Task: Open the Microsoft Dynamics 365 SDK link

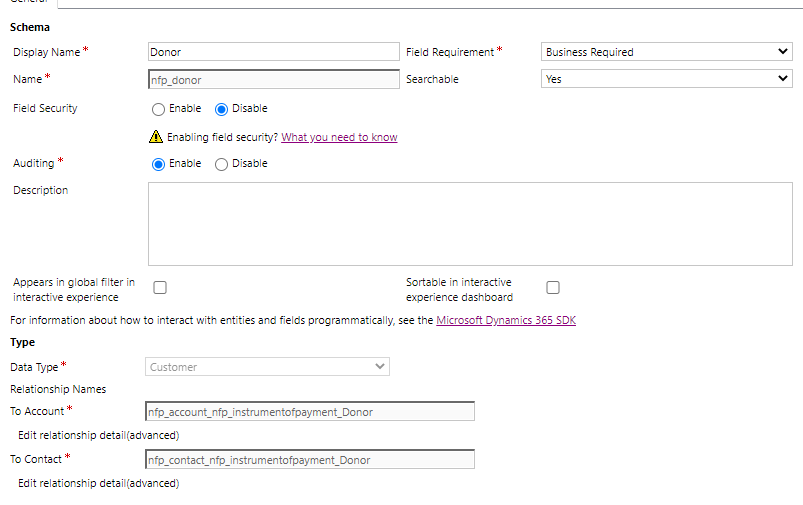Action: (506, 320)
